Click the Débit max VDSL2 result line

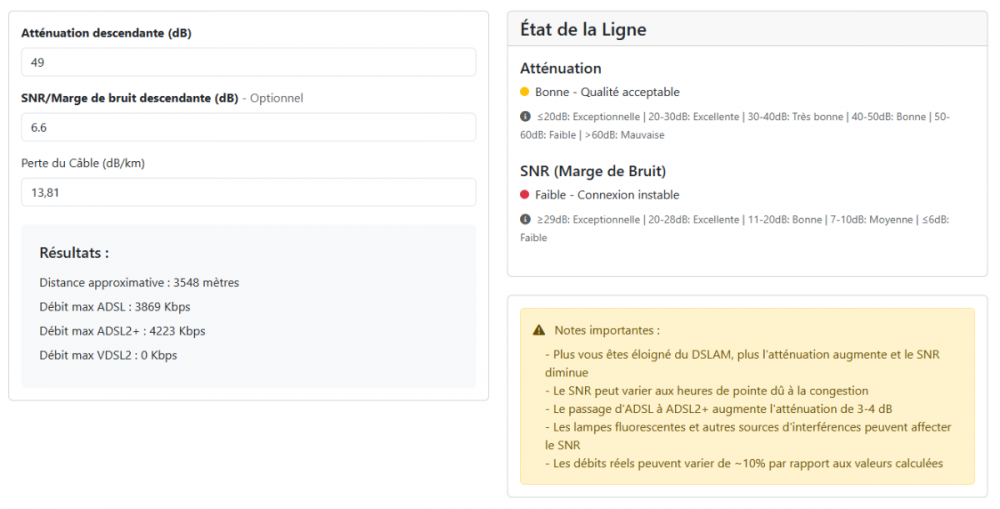click(x=108, y=355)
